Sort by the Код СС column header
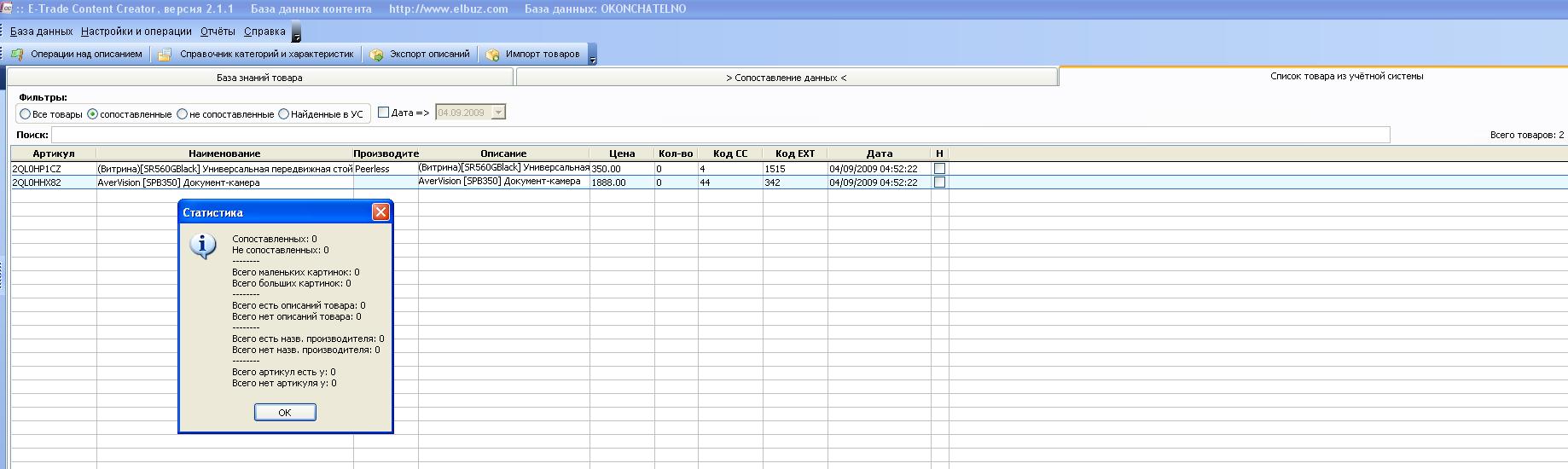Screen dimensions: 1568x469 tap(730, 153)
